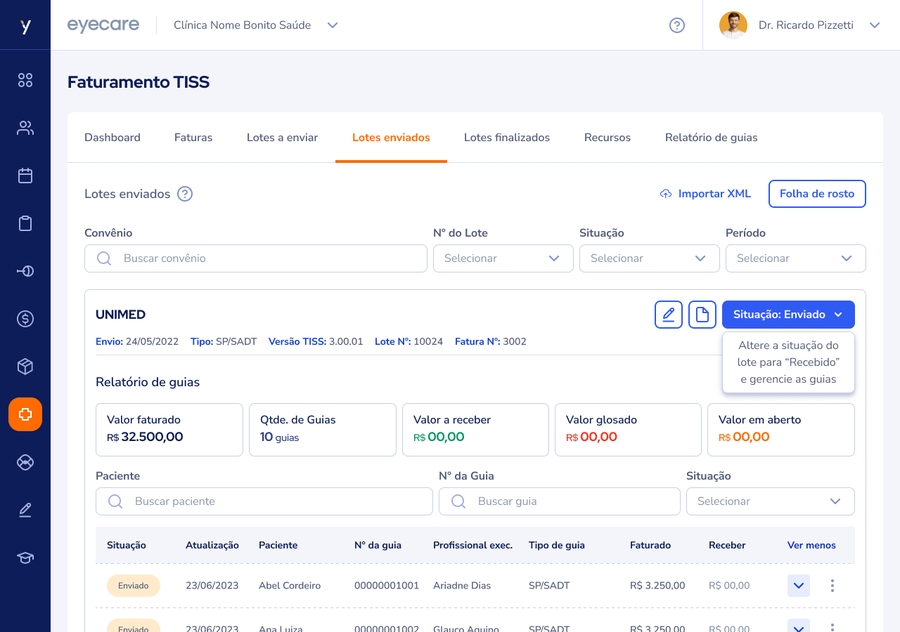The height and width of the screenshot is (632, 900).
Task: Click the edit pencil button for UNIMED lot
Action: [668, 315]
